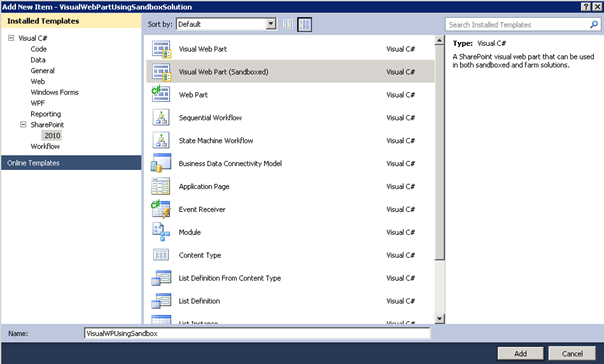Open the Installed Templates section
This screenshot has height=364, width=604.
click(71, 21)
